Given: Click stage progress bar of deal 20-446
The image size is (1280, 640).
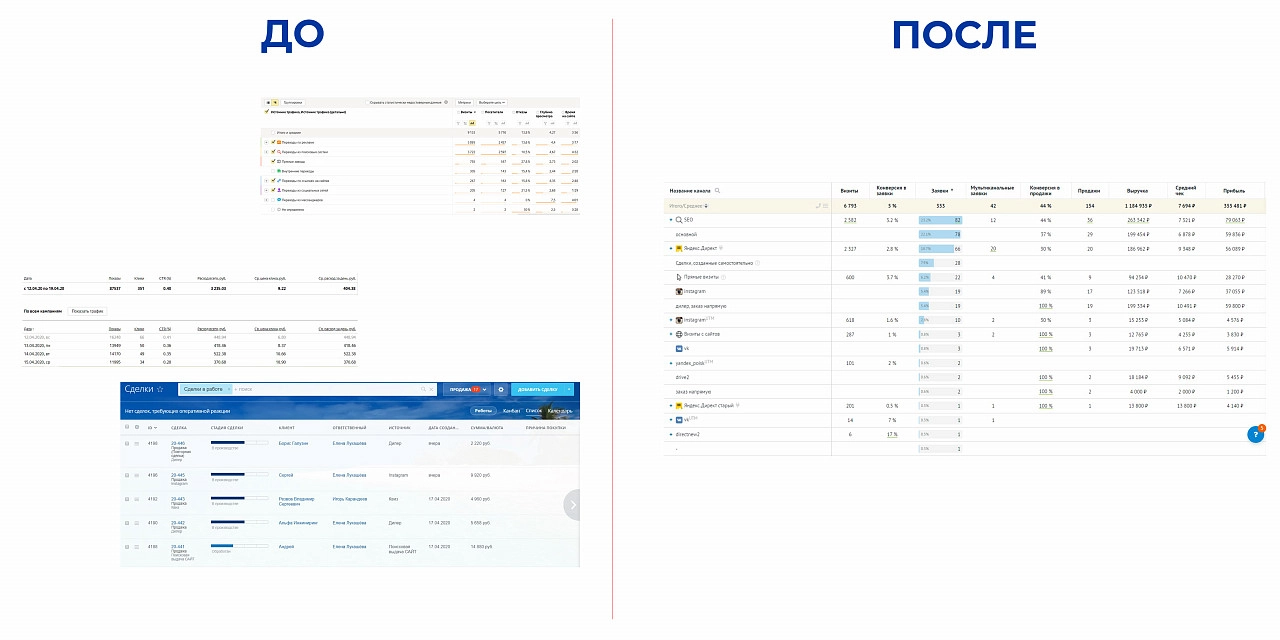Looking at the screenshot, I should 239,443.
